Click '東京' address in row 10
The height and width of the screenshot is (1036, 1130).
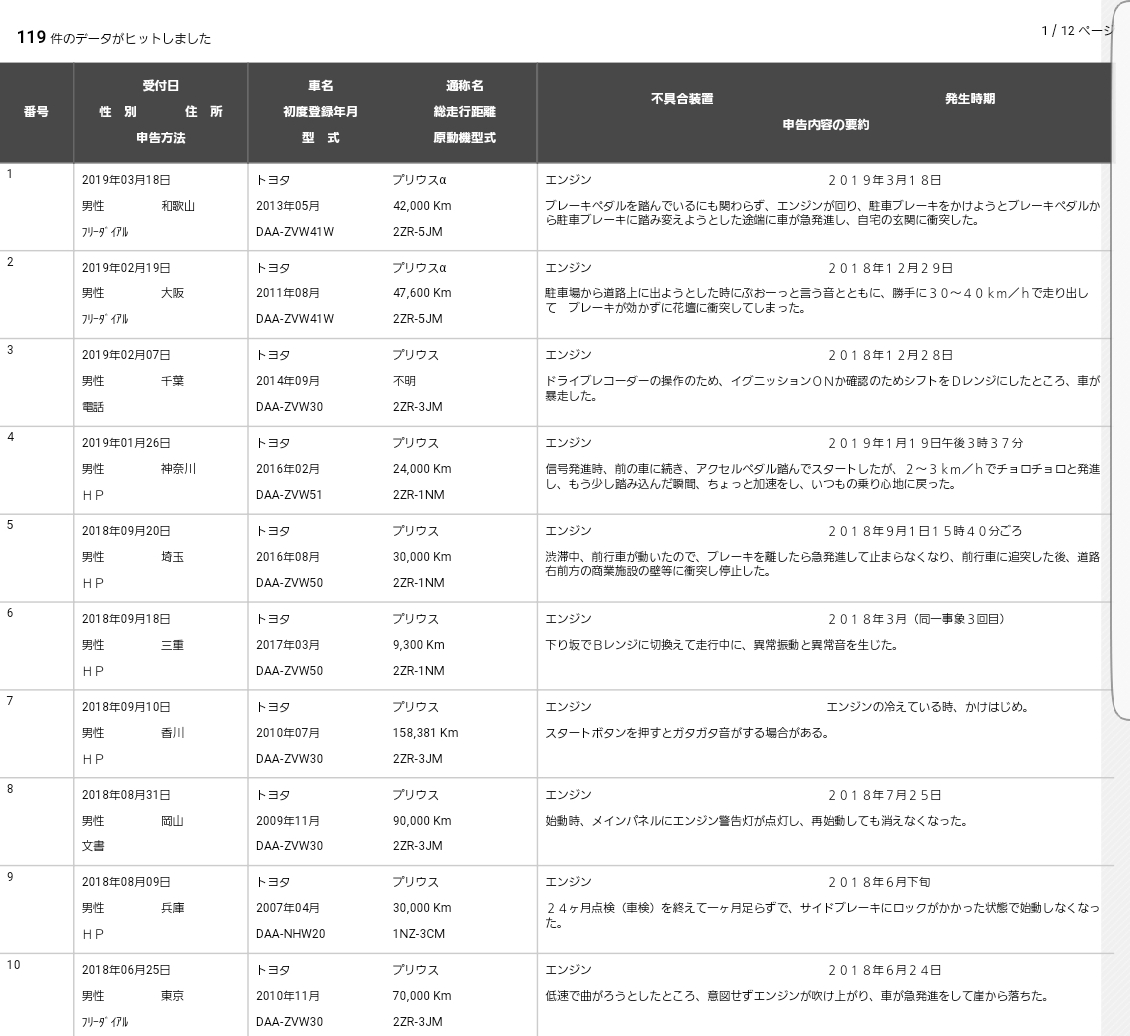(x=172, y=996)
